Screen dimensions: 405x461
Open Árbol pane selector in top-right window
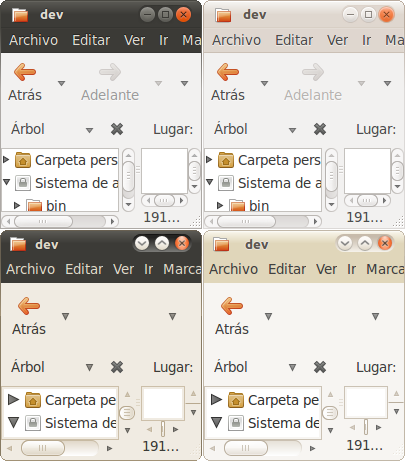292,130
